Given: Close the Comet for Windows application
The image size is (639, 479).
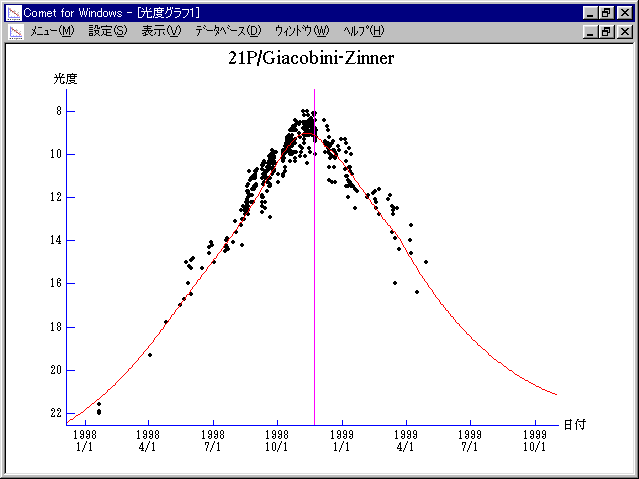Looking at the screenshot, I should pyautogui.click(x=624, y=12).
